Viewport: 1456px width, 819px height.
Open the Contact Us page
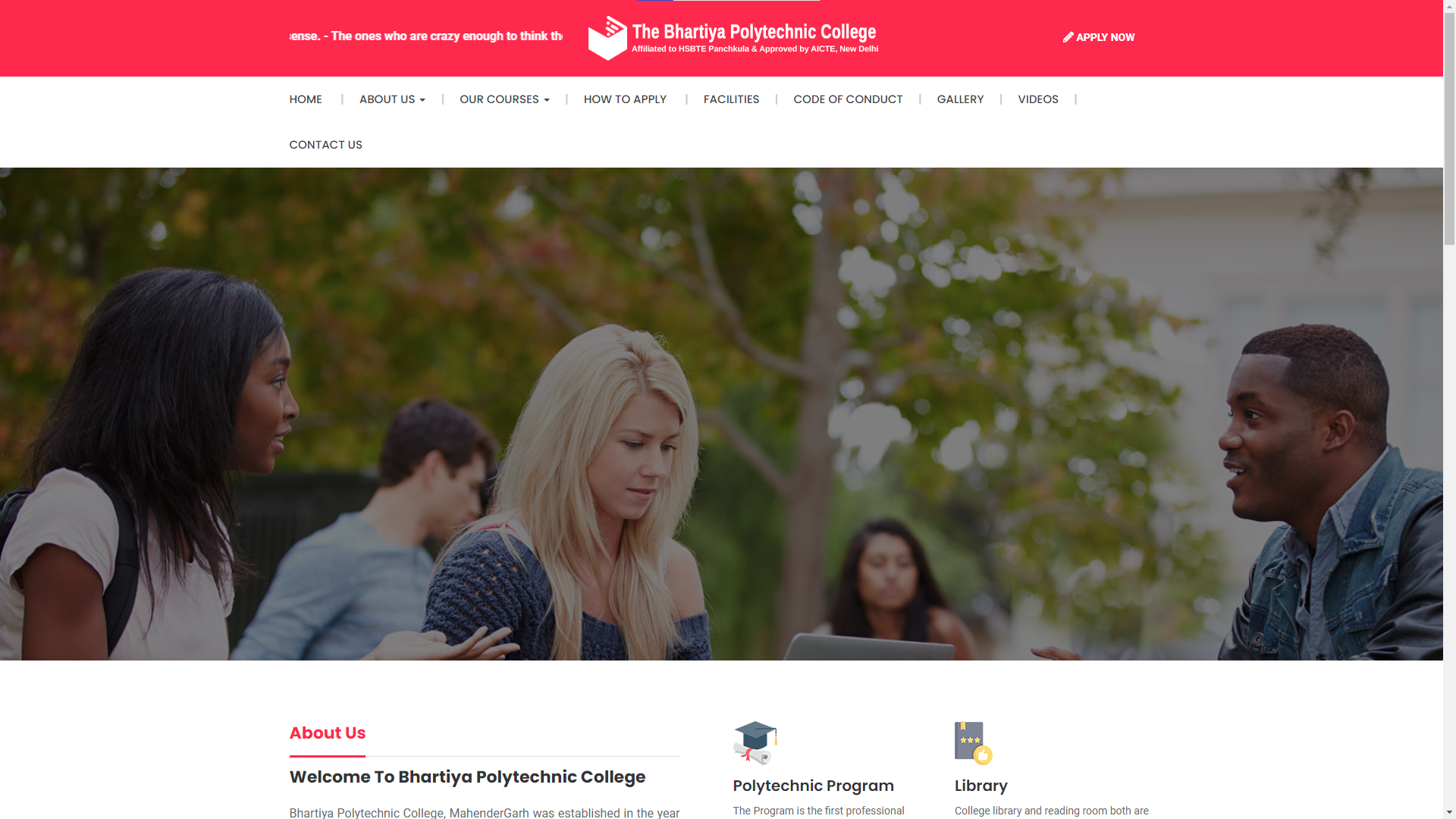click(x=325, y=145)
